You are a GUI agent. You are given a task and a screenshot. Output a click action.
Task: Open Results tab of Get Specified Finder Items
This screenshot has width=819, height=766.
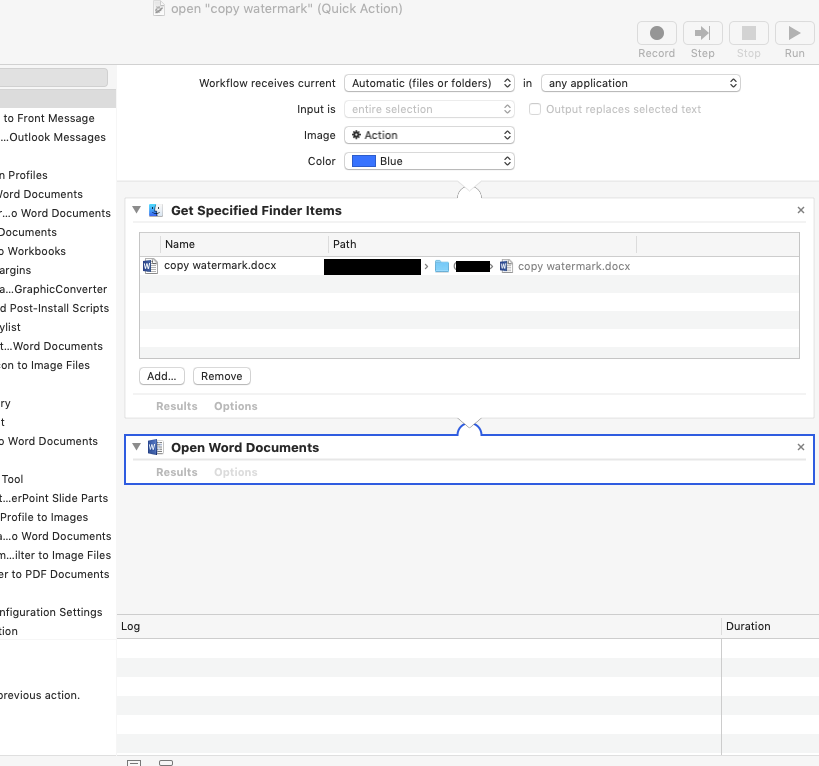click(x=176, y=407)
